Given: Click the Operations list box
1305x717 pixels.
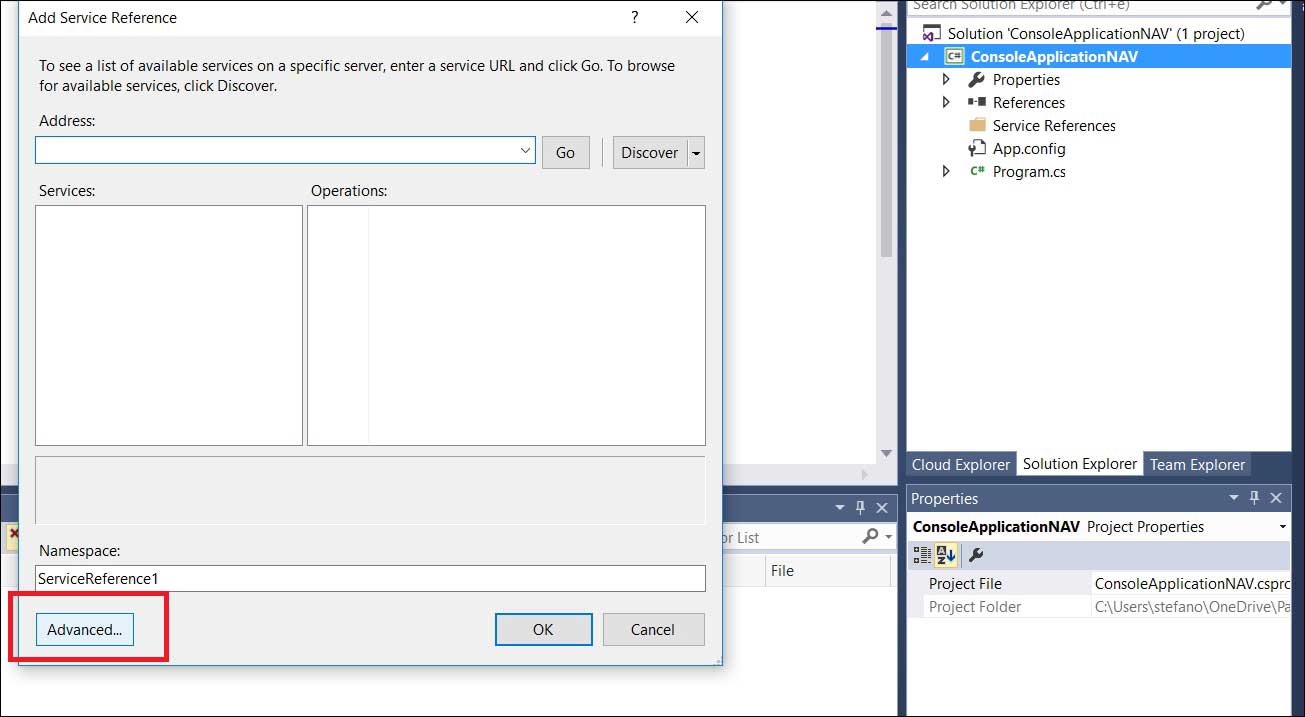Looking at the screenshot, I should pos(506,325).
